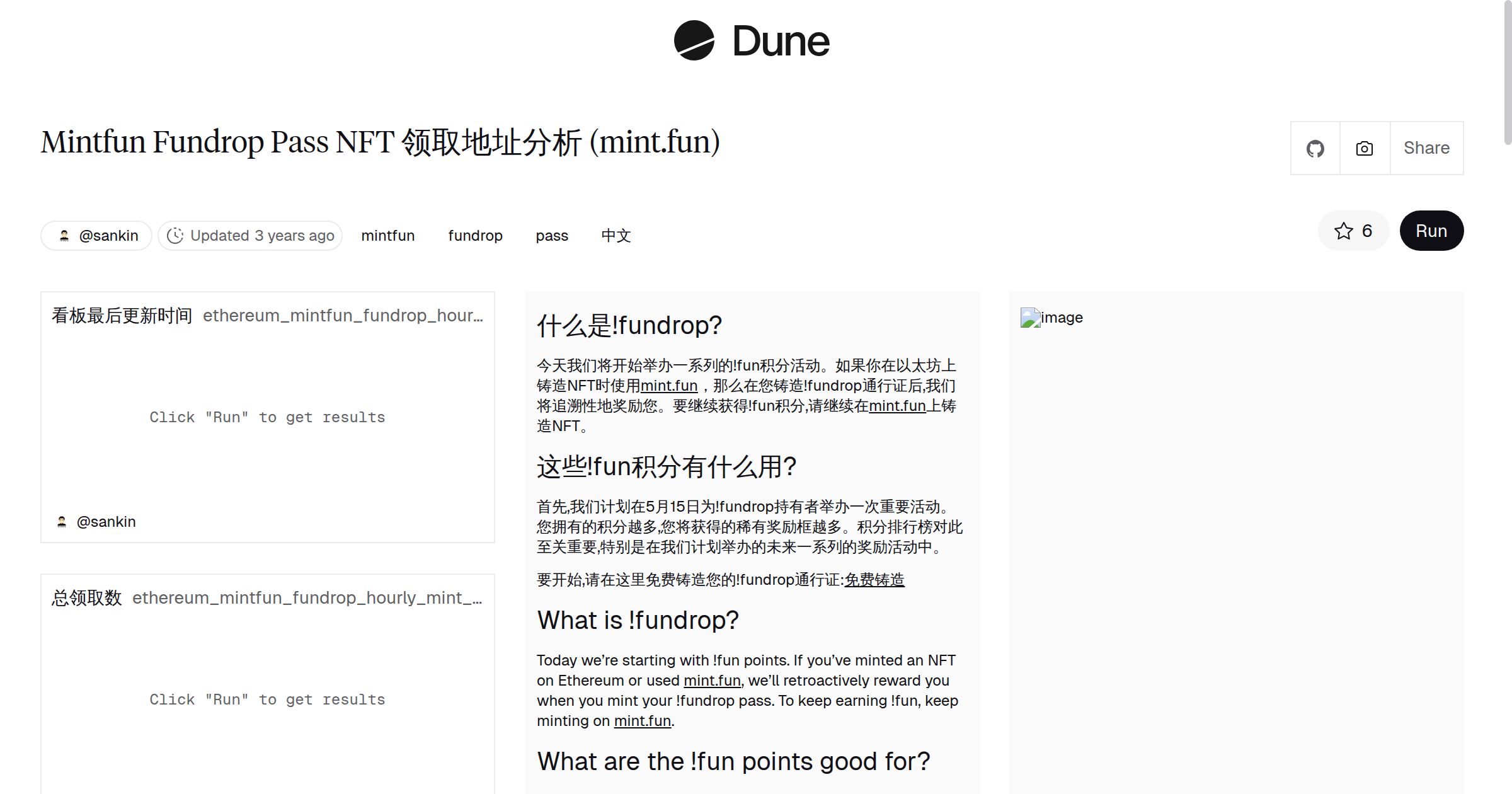This screenshot has height=794, width=1512.
Task: Click the Dune logo at the top
Action: (753, 42)
